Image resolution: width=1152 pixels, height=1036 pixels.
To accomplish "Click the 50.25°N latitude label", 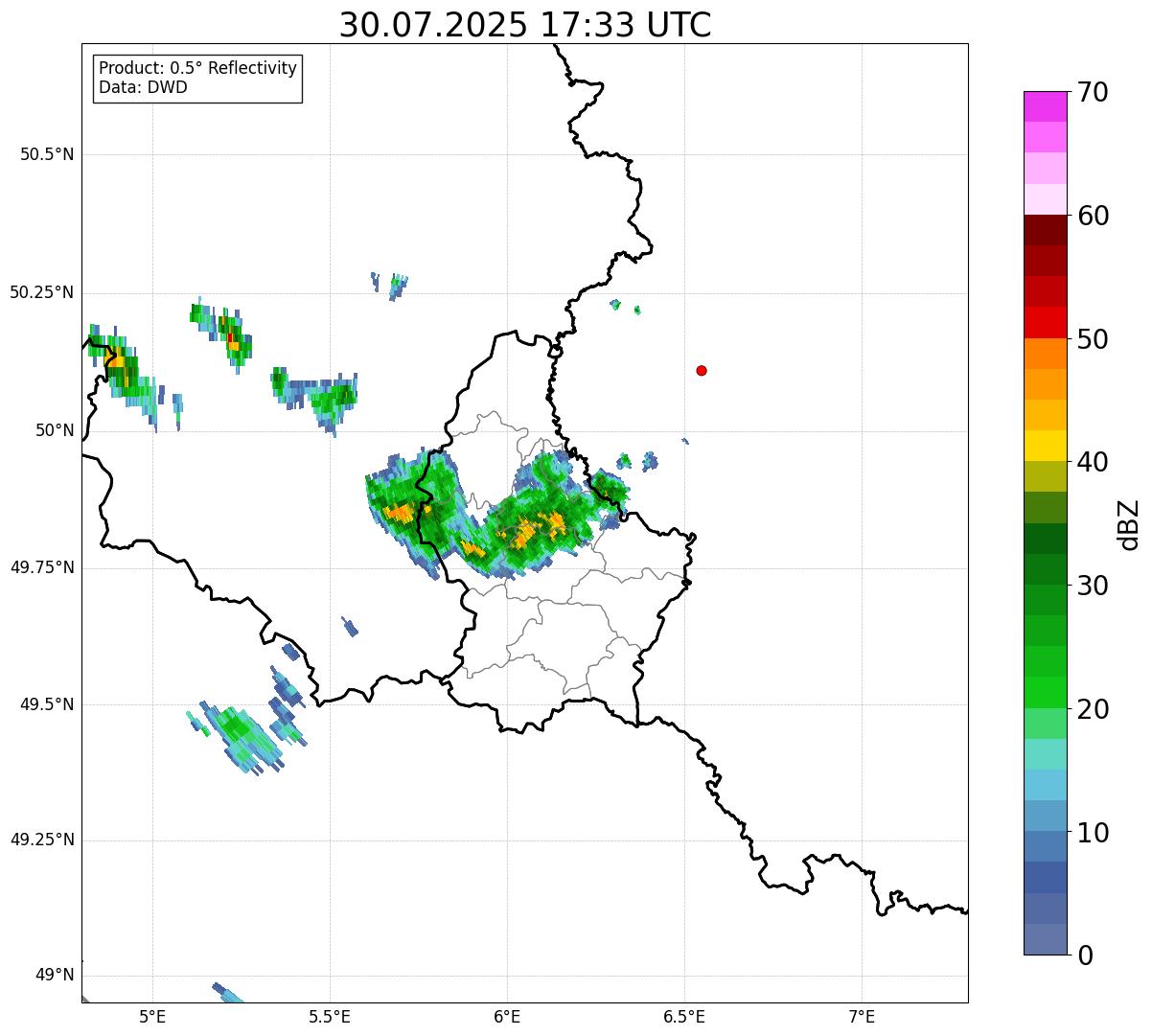I will tap(42, 292).
